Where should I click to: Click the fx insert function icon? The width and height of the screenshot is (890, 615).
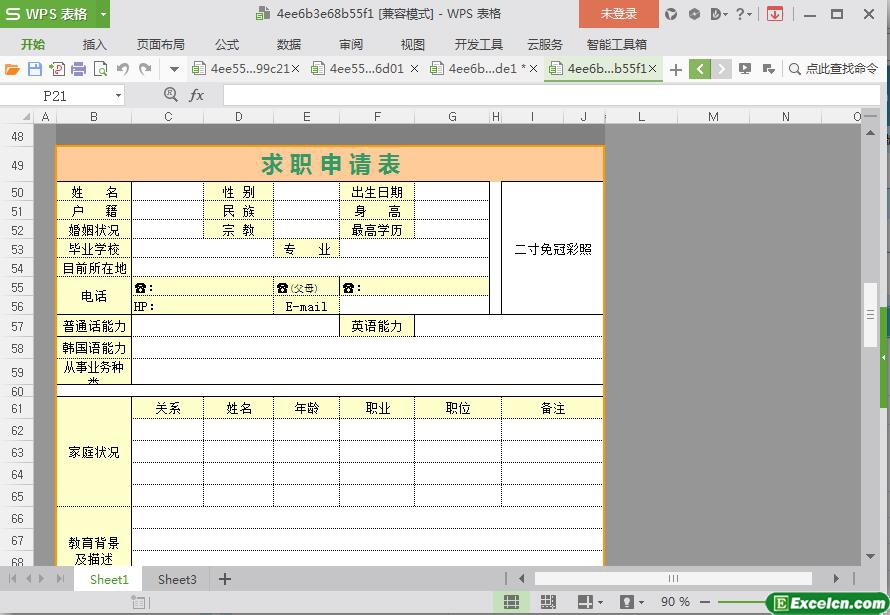pos(197,95)
